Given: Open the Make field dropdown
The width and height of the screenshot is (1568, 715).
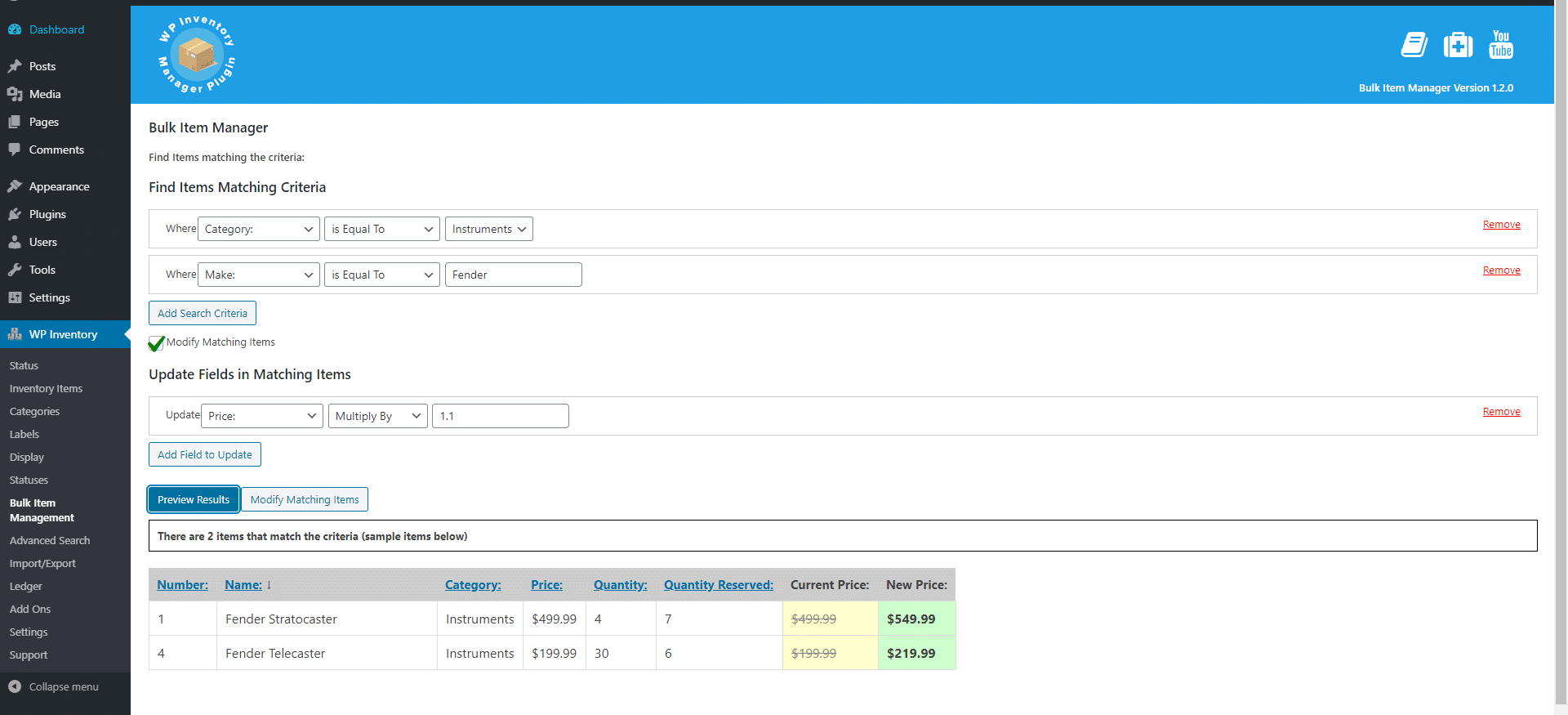Looking at the screenshot, I should tap(259, 275).
